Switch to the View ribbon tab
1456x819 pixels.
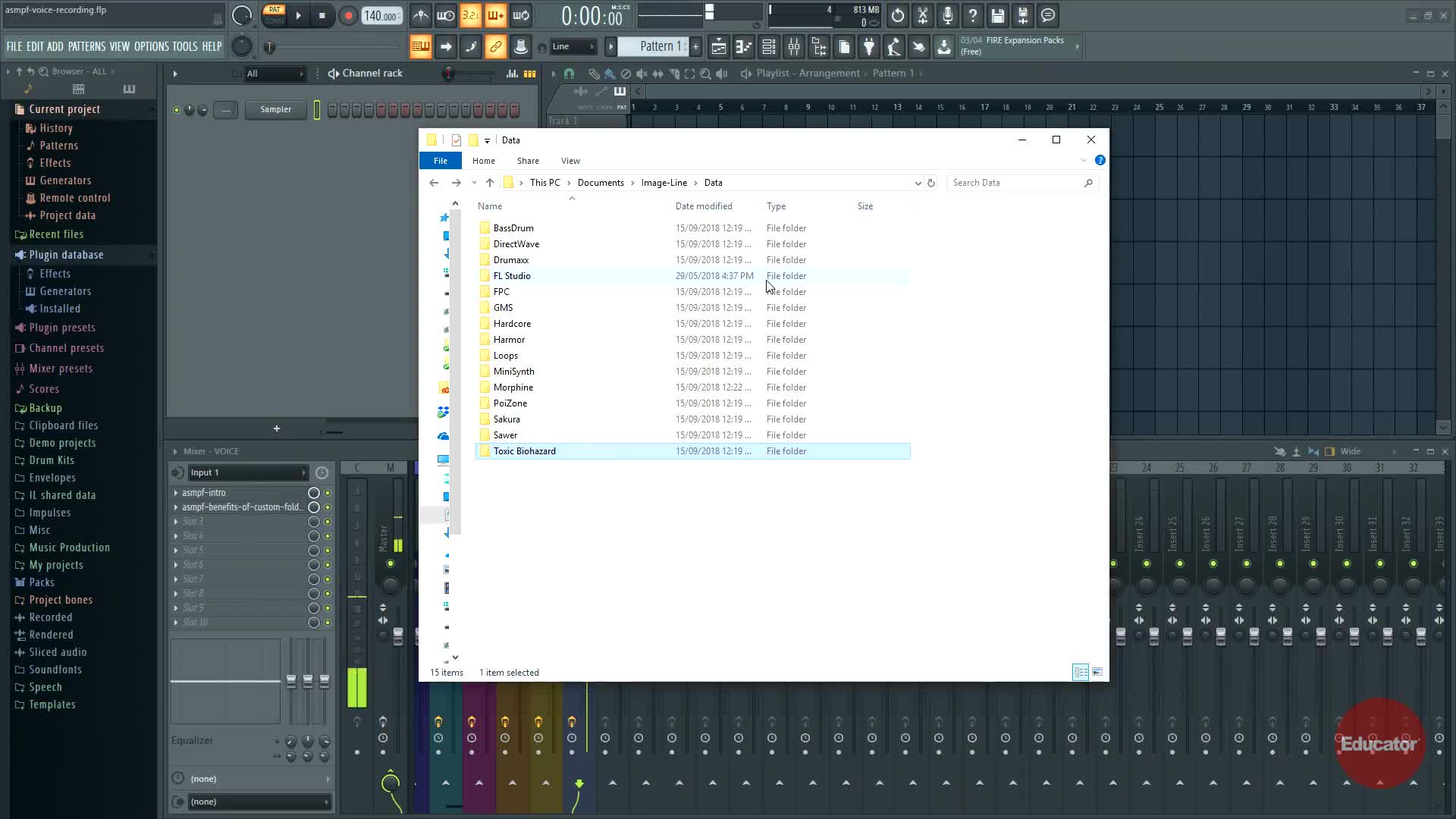[570, 161]
